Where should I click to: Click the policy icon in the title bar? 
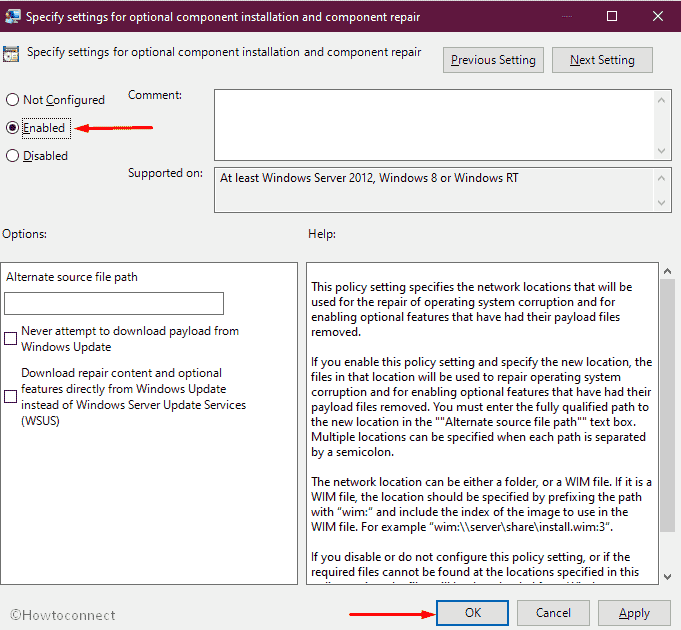[x=12, y=16]
